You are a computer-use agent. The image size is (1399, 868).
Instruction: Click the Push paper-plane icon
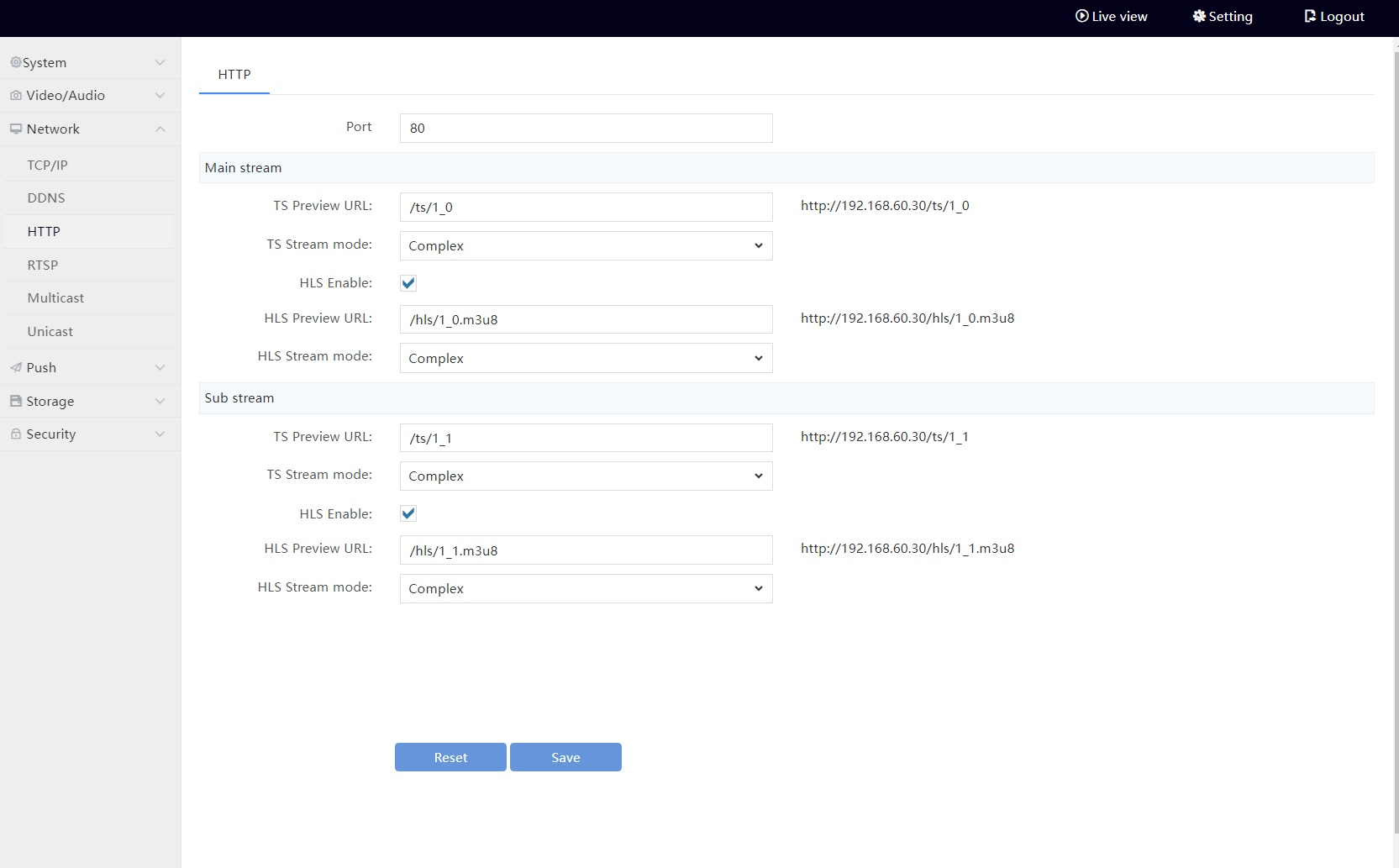click(x=16, y=367)
